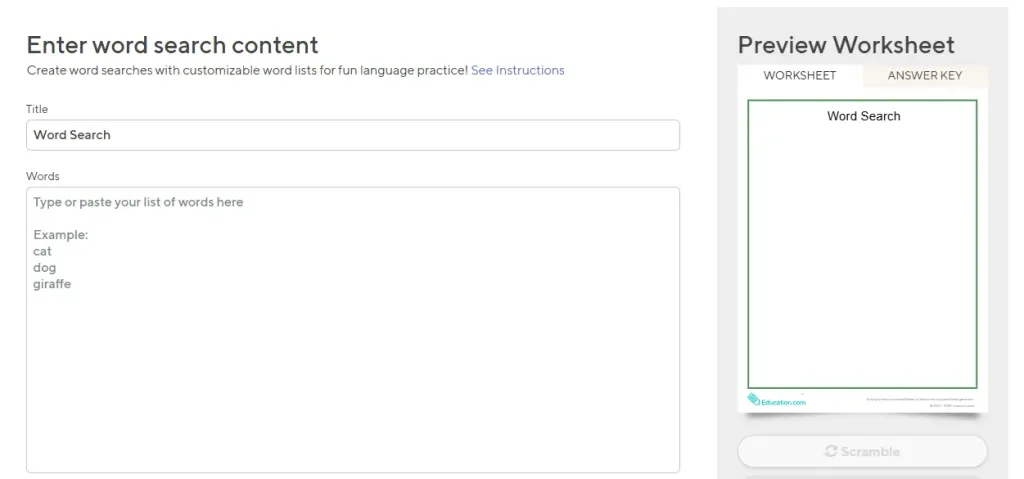1024x479 pixels.
Task: Focus the Title input containing Word Search
Action: click(x=352, y=135)
